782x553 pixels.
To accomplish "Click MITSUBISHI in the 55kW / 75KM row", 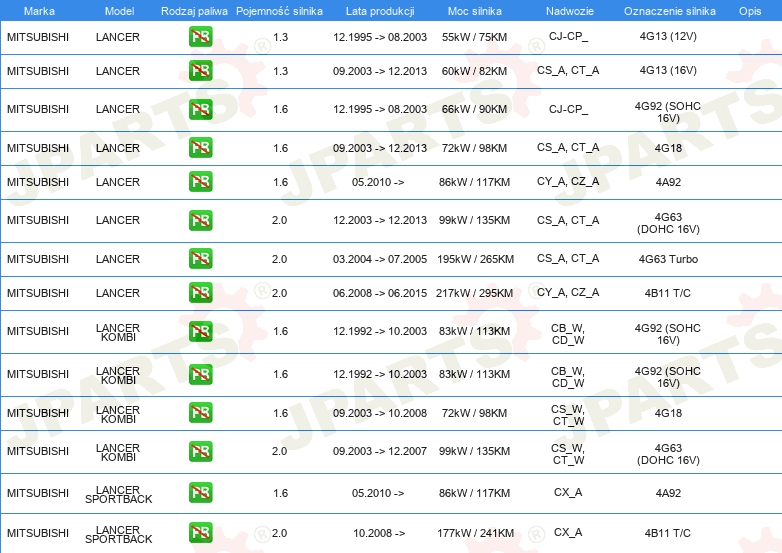I will pyautogui.click(x=38, y=37).
